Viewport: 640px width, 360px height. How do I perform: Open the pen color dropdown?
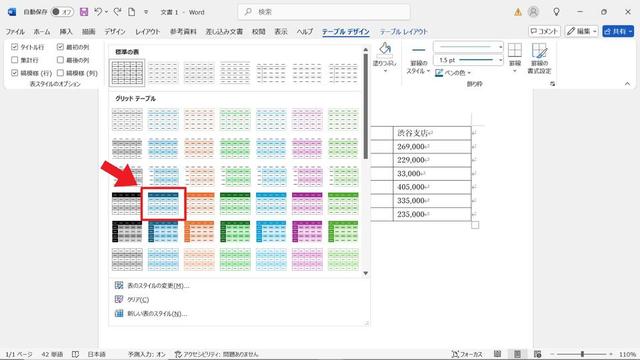(x=469, y=73)
